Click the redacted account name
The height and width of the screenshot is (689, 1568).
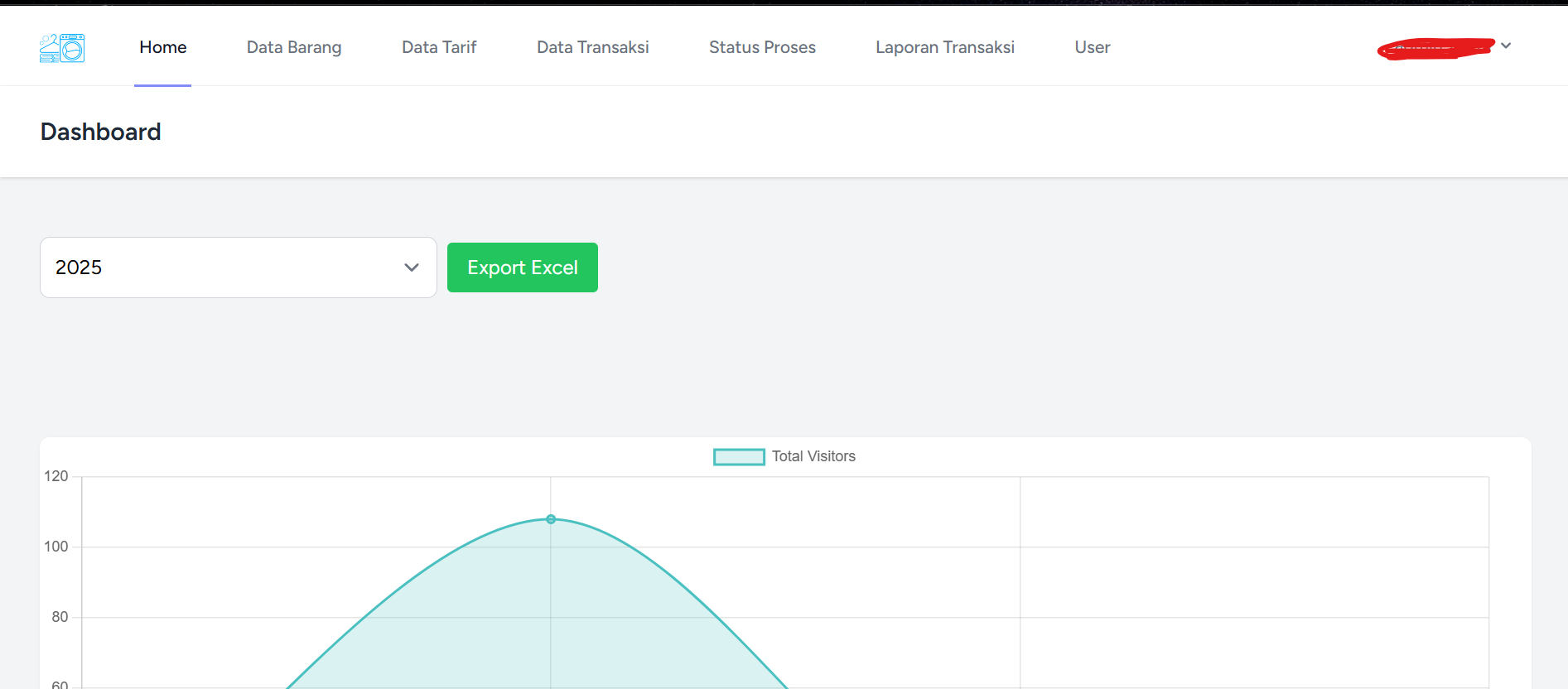[x=1435, y=49]
